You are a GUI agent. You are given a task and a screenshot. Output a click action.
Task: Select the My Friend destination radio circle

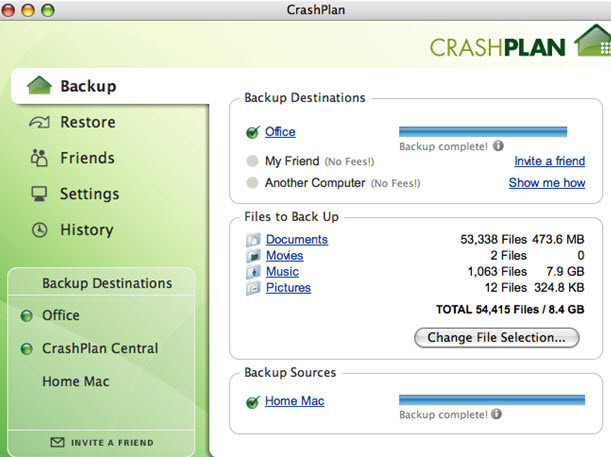click(x=253, y=161)
